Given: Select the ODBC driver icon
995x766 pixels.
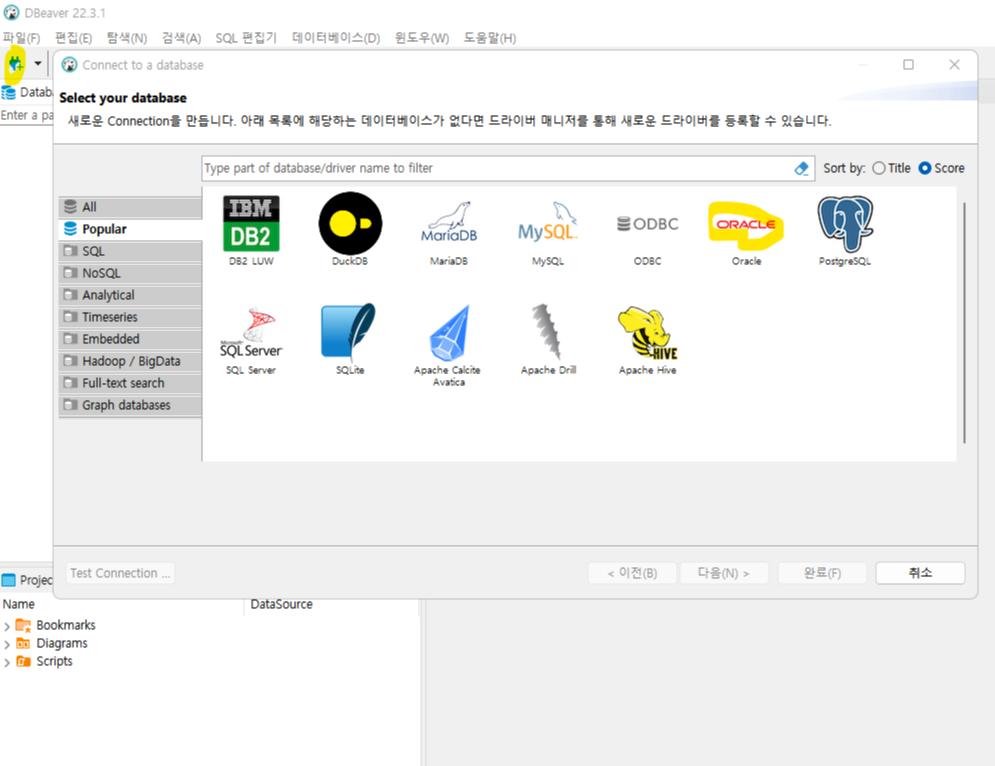Looking at the screenshot, I should (x=647, y=224).
